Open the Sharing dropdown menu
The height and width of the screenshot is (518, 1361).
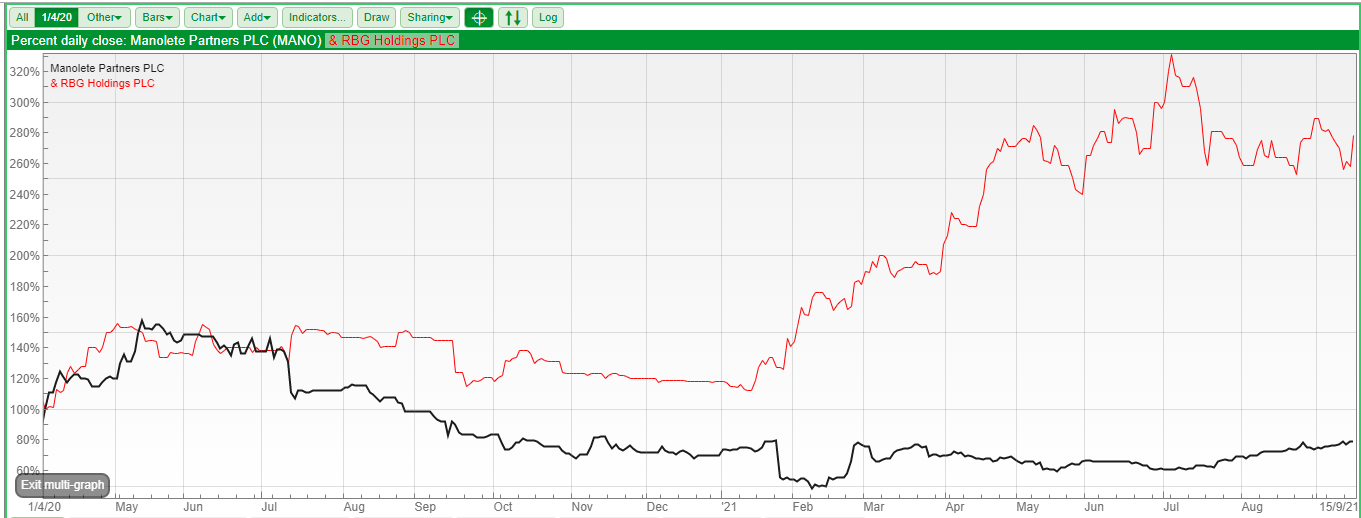(x=430, y=17)
